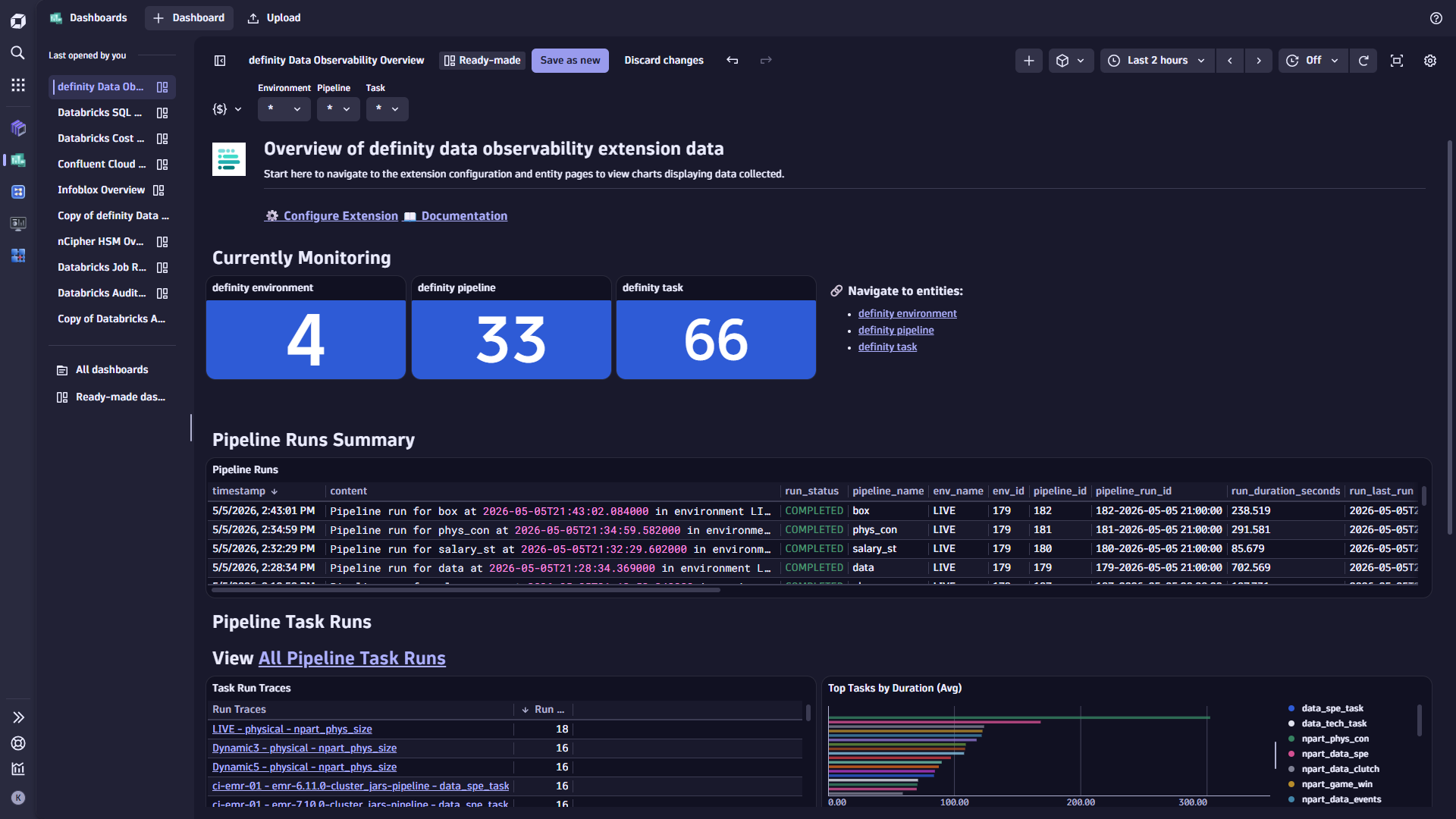1456x819 pixels.
Task: Open the definity environment entity link
Action: (907, 314)
